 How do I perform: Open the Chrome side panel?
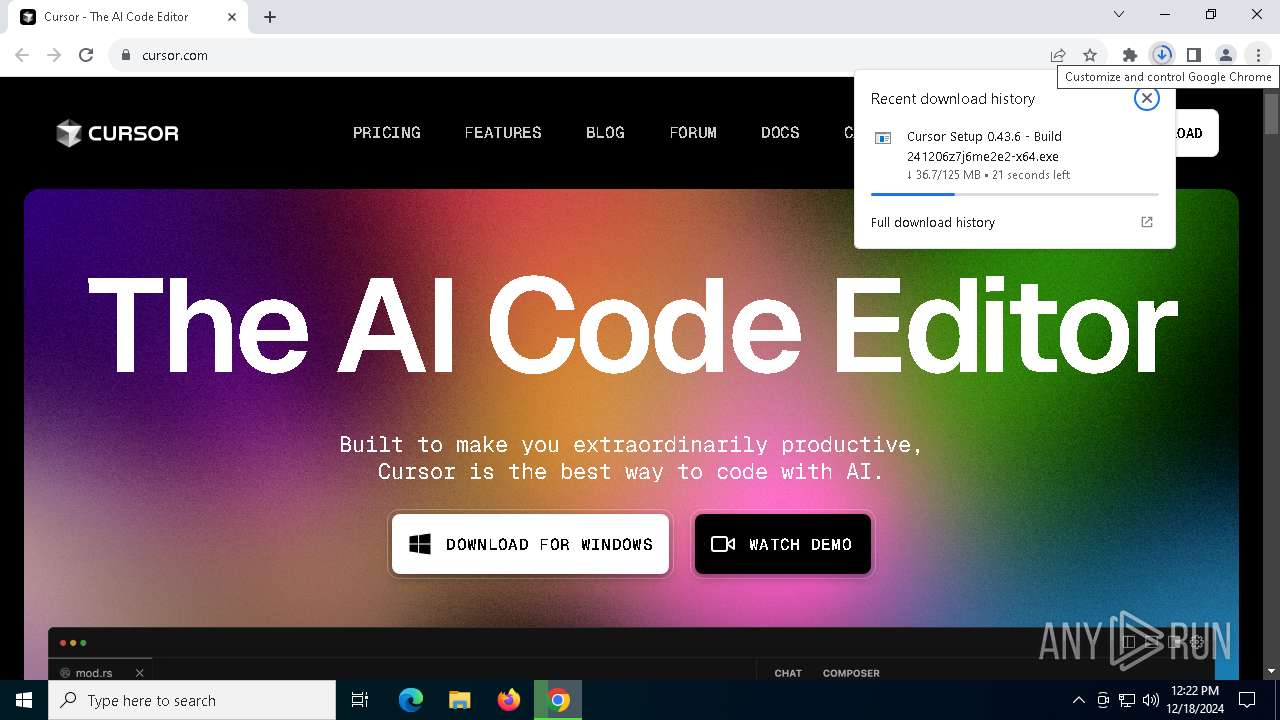click(x=1194, y=55)
